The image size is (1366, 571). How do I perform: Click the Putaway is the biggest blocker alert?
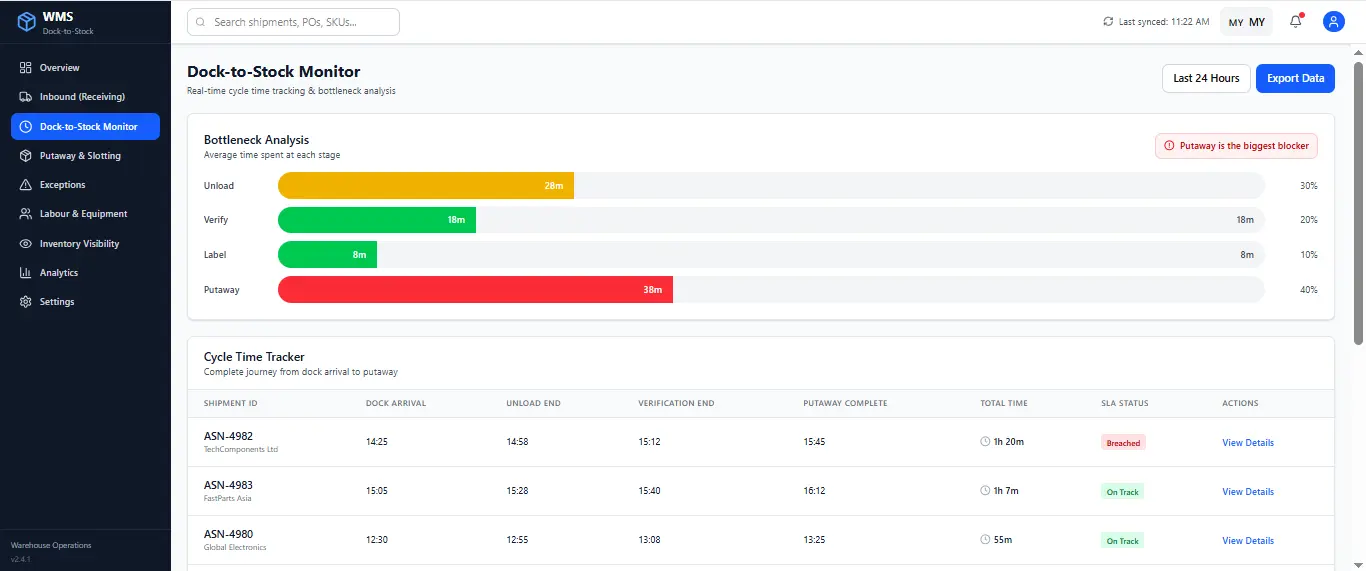1236,146
